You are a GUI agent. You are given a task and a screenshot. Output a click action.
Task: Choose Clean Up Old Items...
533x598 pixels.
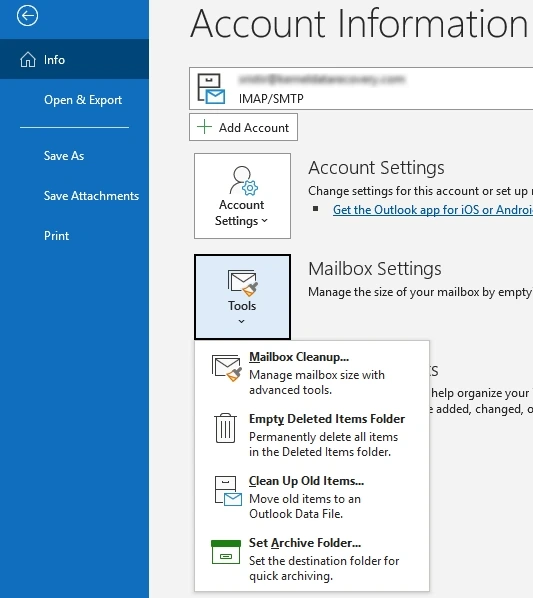312,497
